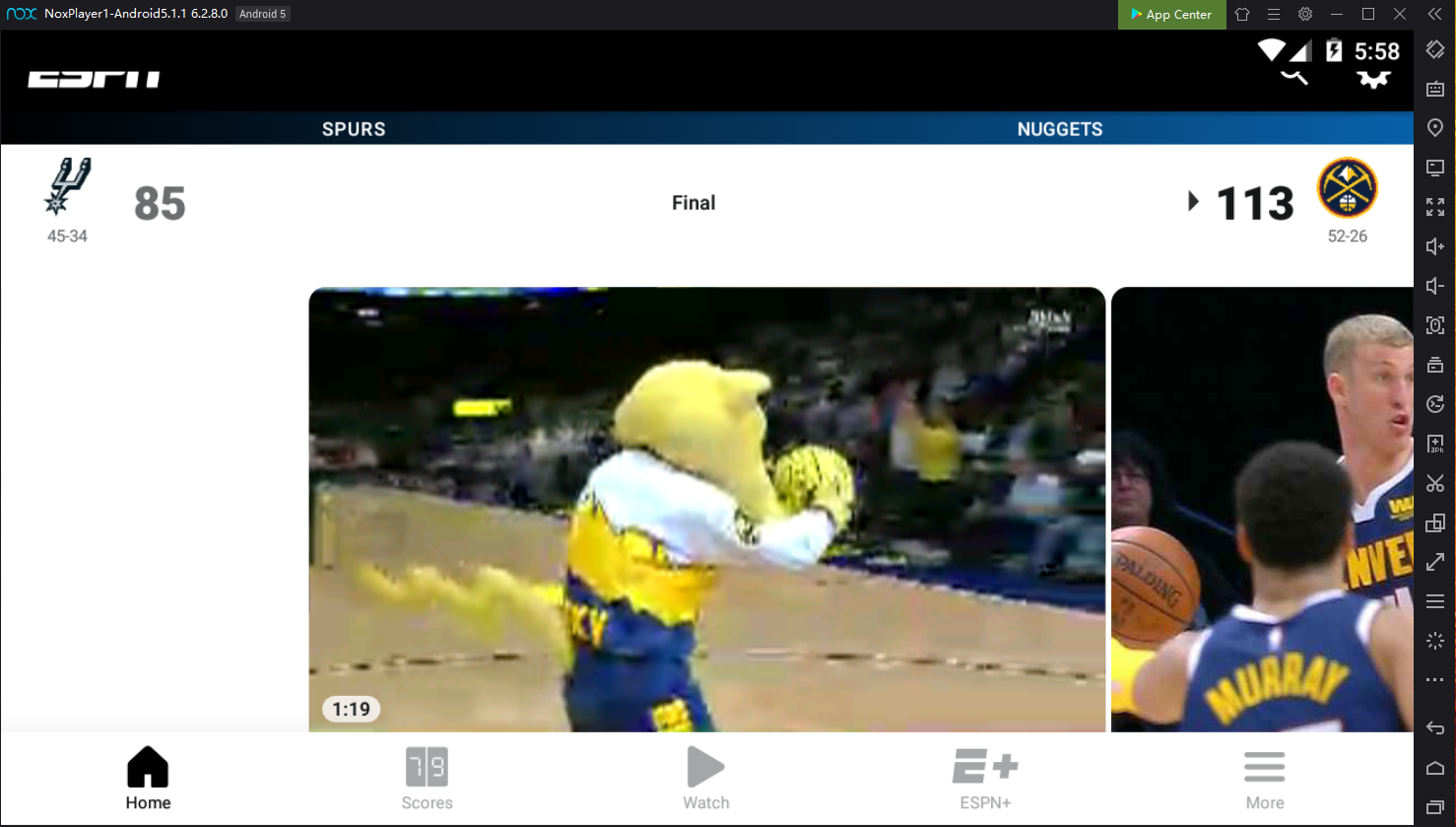
Task: Open Nox title bar menu icon
Action: pyautogui.click(x=1274, y=15)
